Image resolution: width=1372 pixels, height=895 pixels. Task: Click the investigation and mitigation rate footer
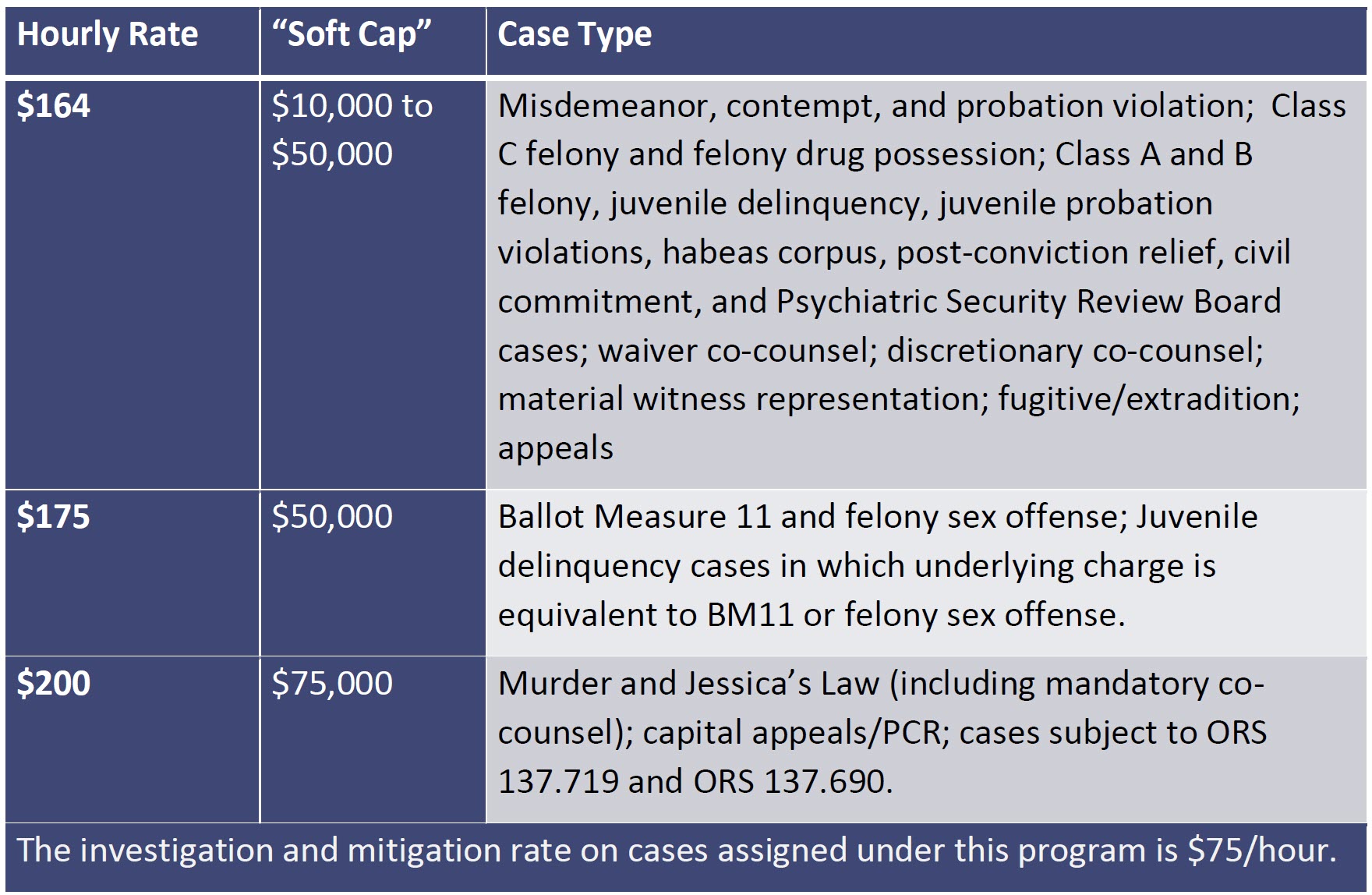click(677, 851)
